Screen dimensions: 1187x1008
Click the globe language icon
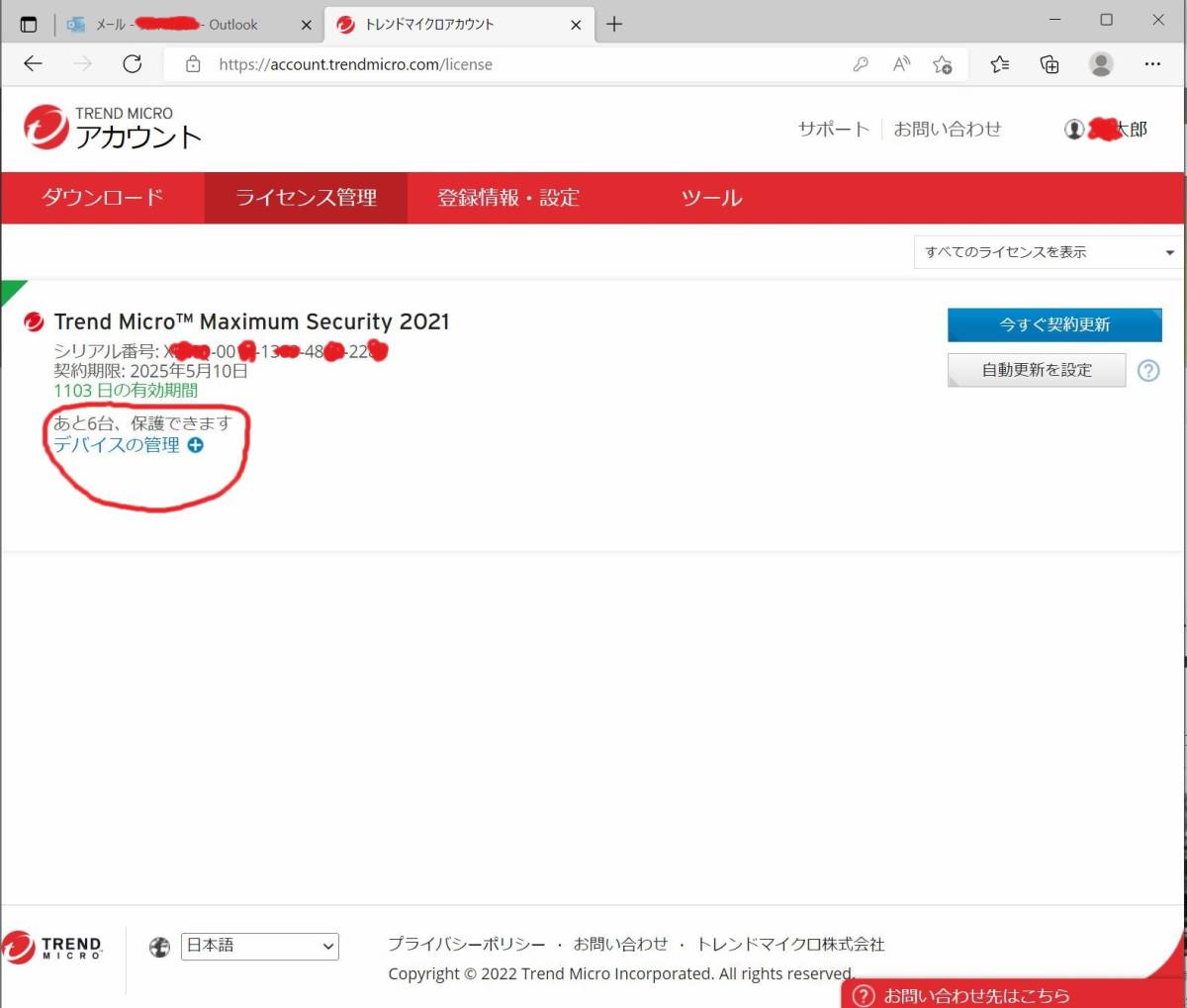(x=159, y=947)
